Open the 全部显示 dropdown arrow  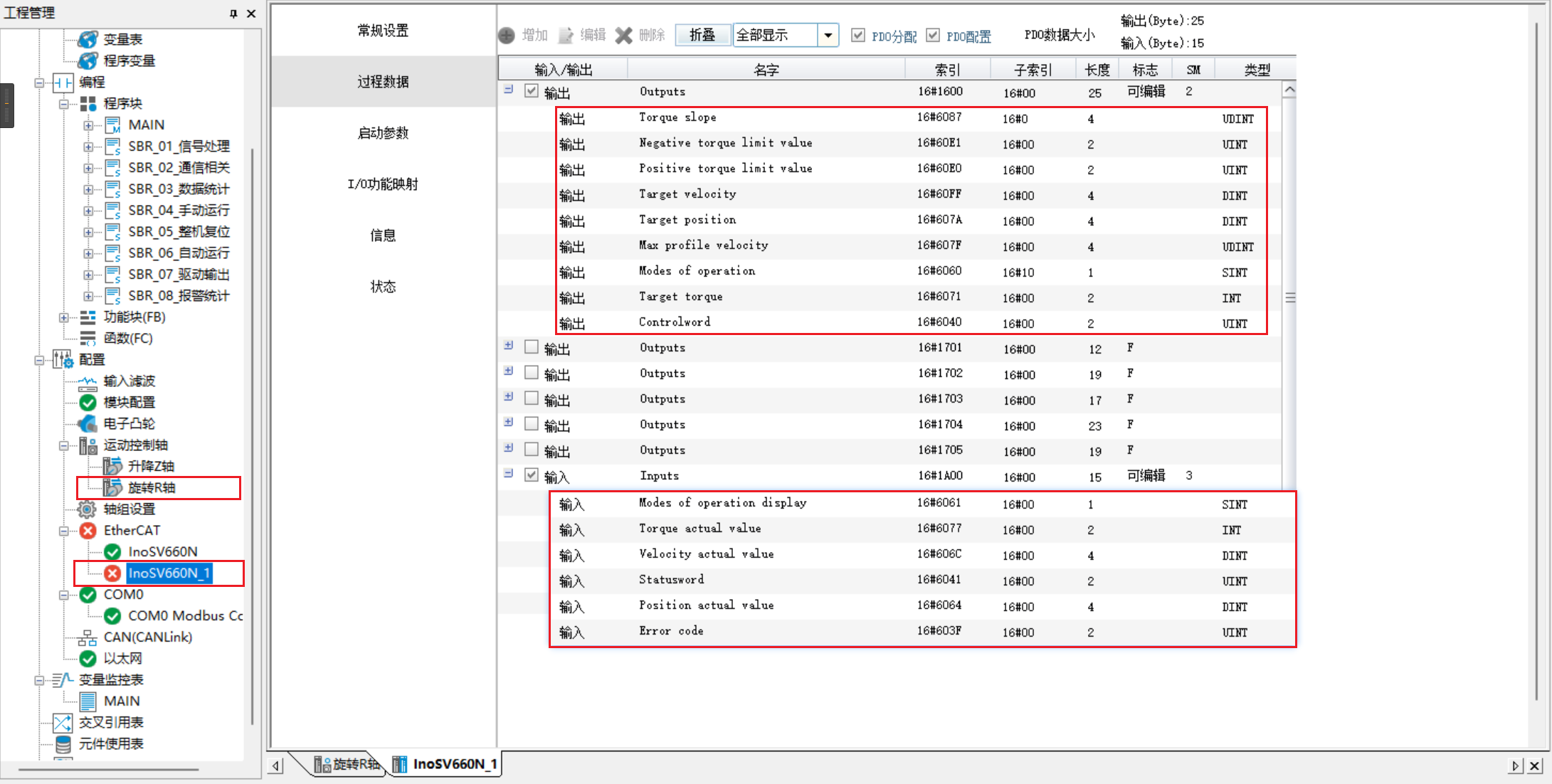tap(828, 36)
